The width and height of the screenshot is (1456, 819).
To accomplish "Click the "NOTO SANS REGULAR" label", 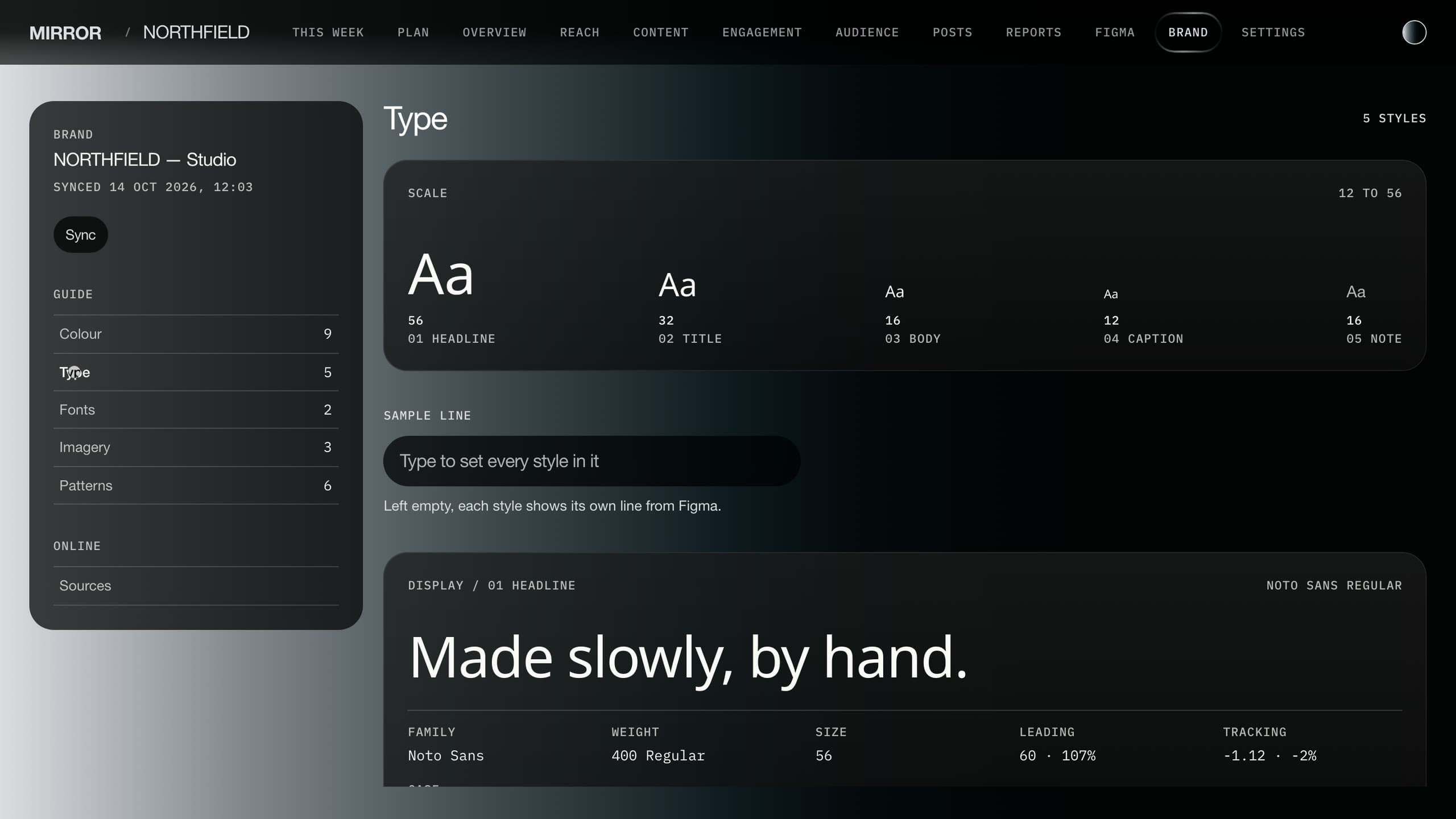I will coord(1334,585).
